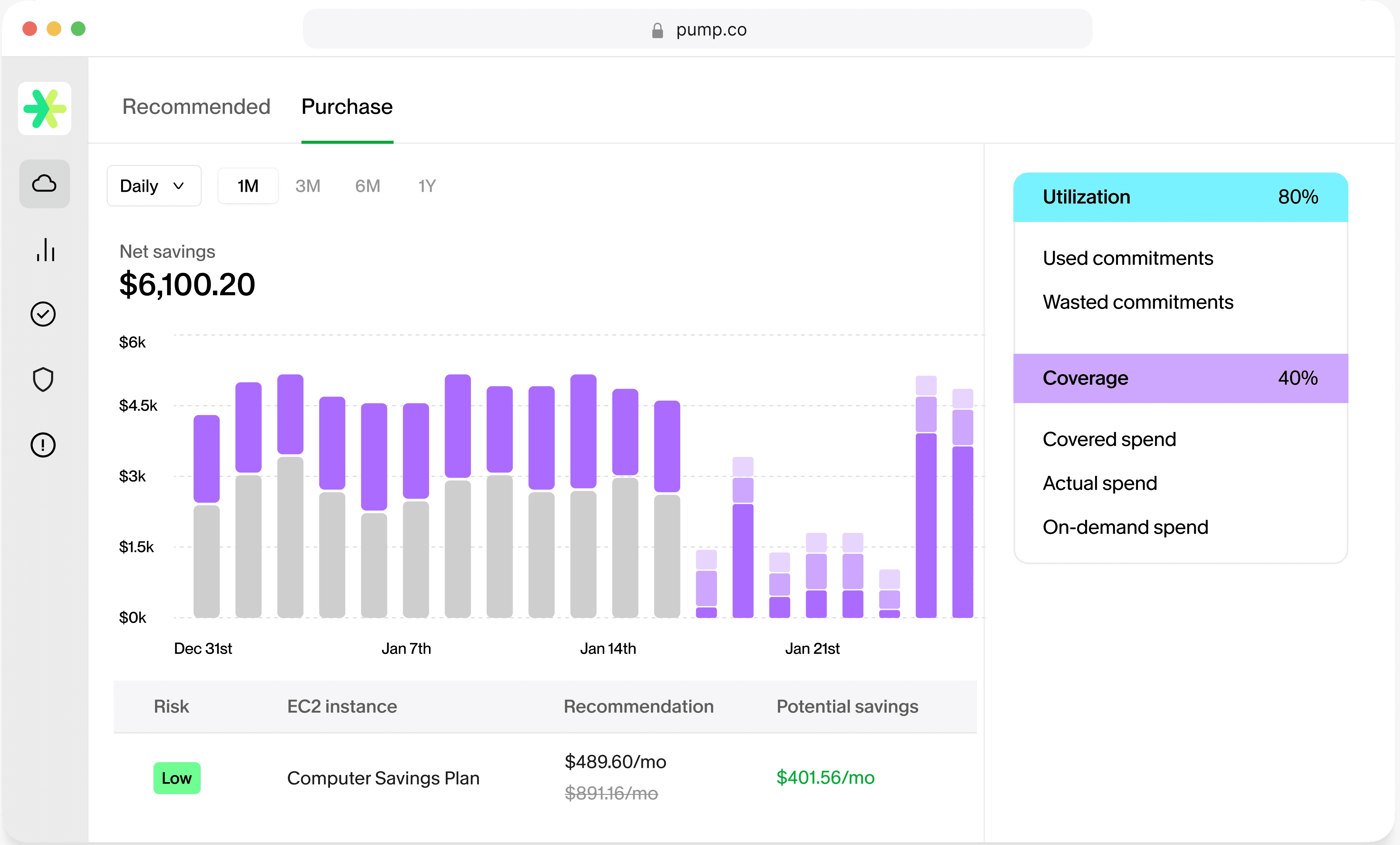Click the exclamation alert circle icon
Screen dimensions: 1400x845
tap(43, 445)
